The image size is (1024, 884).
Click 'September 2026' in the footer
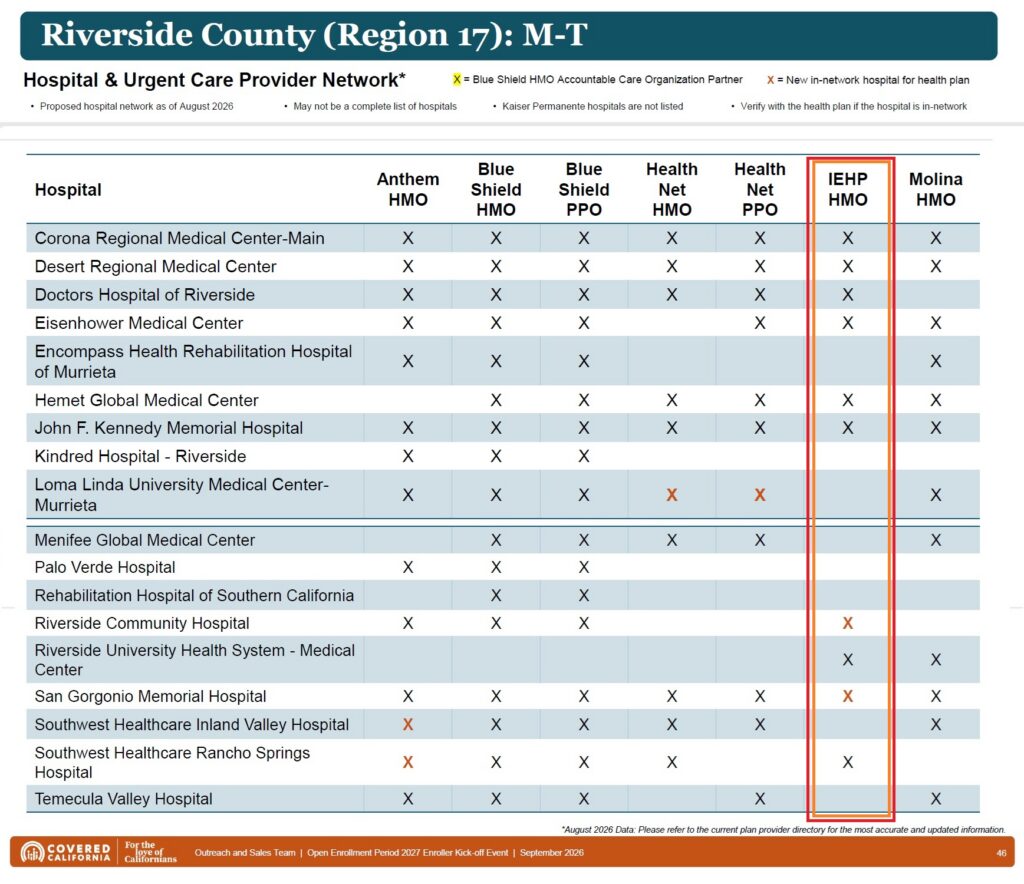tap(552, 853)
